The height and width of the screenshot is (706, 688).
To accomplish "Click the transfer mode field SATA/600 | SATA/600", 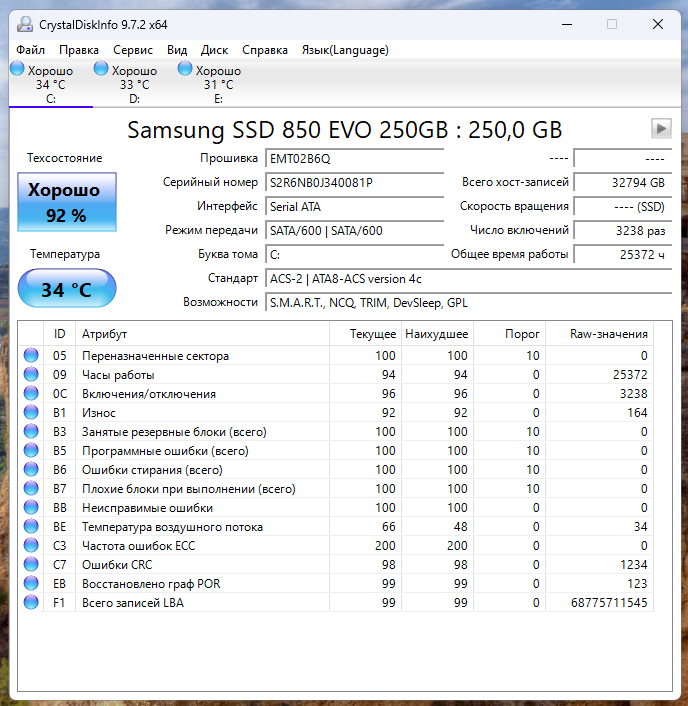I will point(354,231).
